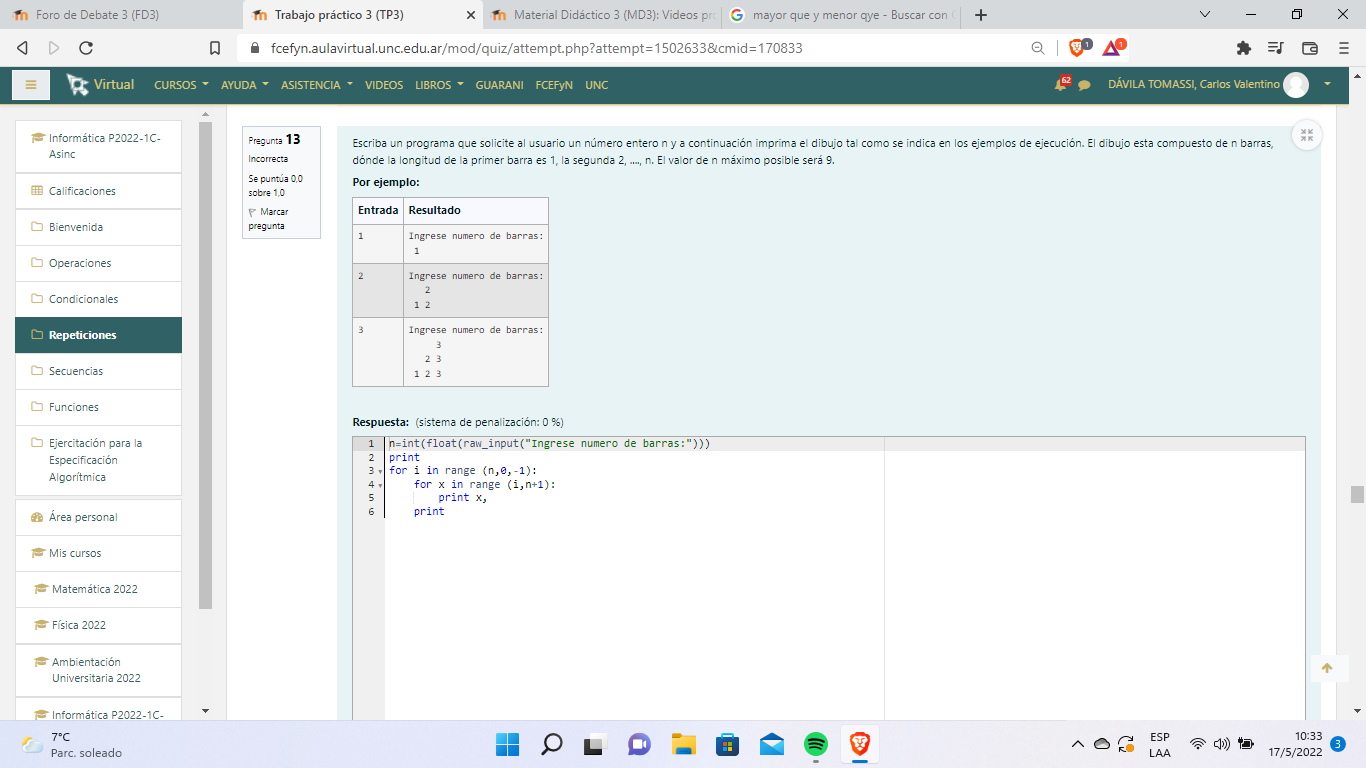This screenshot has height=768, width=1366.
Task: Expand the user profile dropdown arrow
Action: click(1327, 85)
